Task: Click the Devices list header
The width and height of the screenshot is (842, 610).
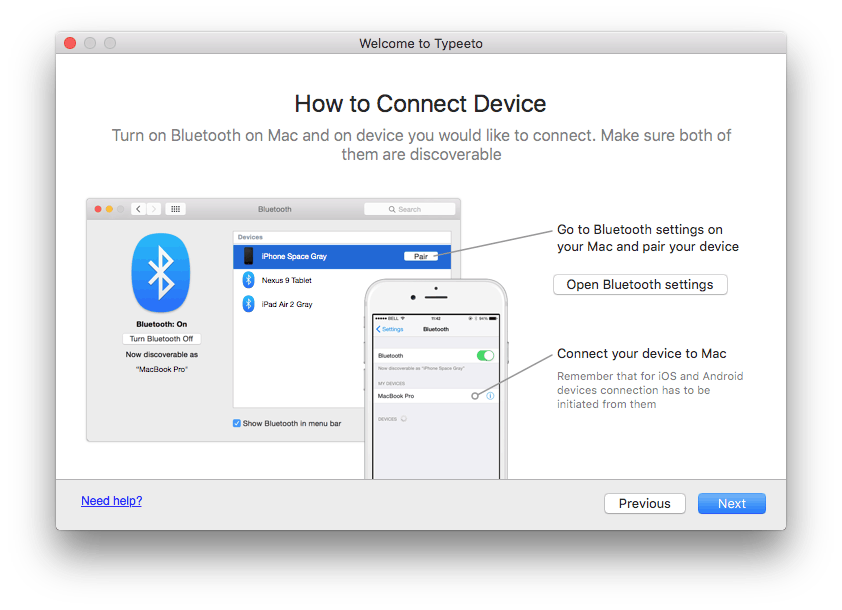Action: pos(342,237)
